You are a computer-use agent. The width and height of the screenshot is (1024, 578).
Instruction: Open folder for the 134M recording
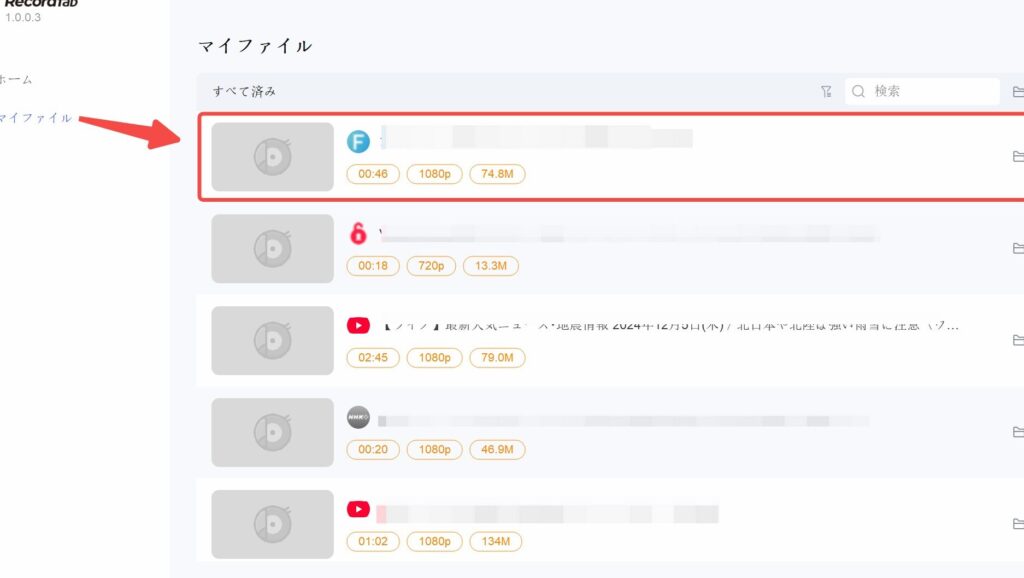click(x=1018, y=524)
